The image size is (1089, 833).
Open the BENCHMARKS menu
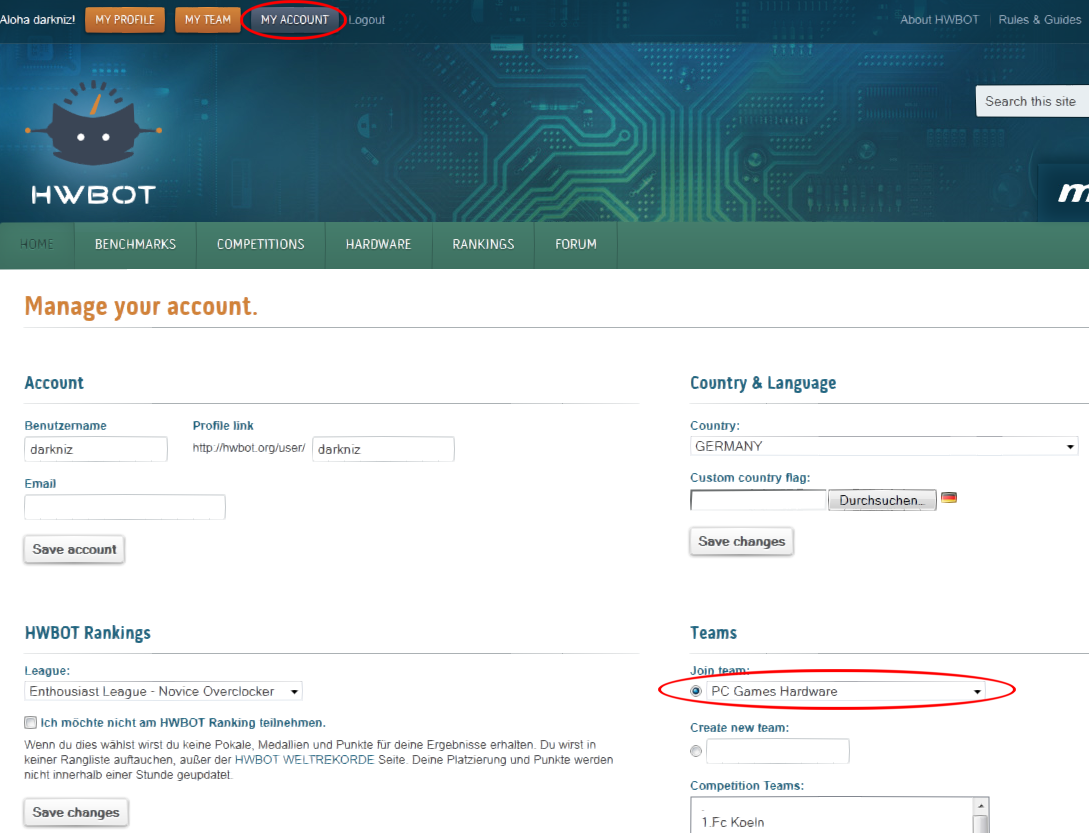pos(135,245)
